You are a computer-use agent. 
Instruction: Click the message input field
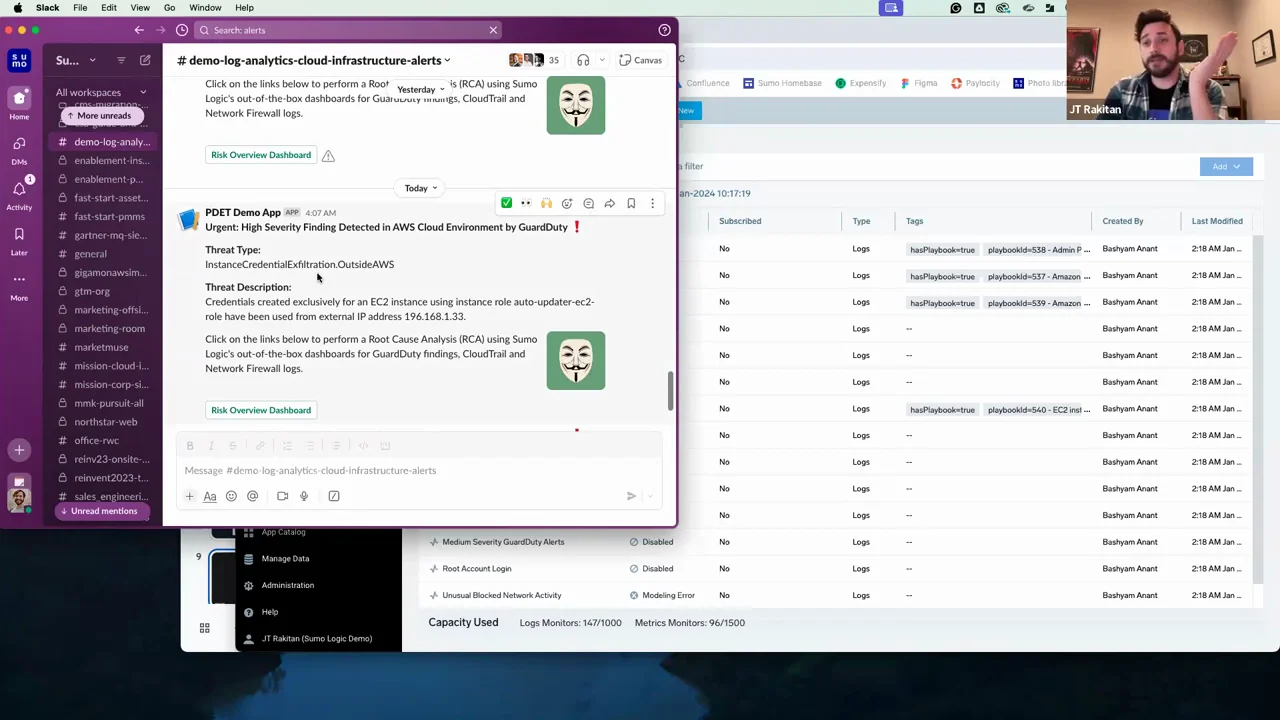point(420,470)
